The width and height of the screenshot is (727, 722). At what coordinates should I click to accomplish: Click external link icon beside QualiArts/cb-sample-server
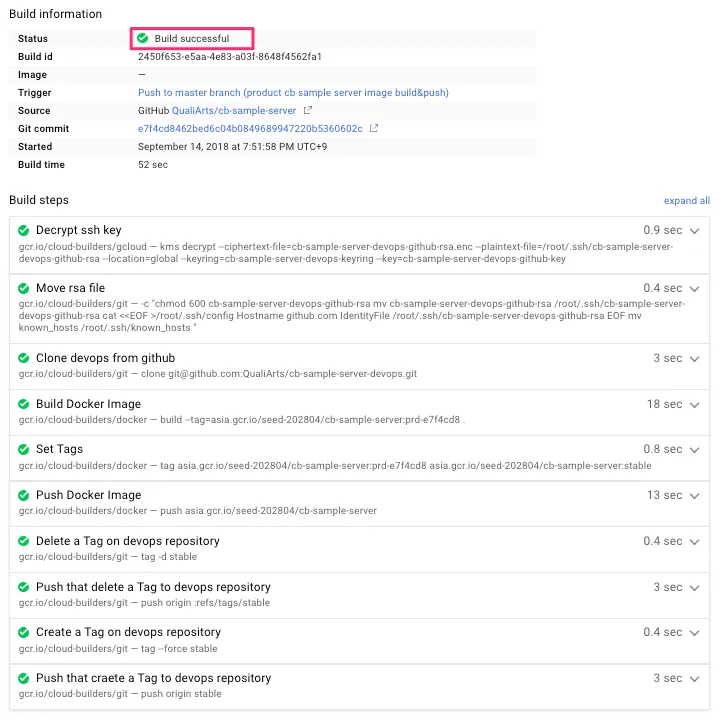[x=308, y=111]
